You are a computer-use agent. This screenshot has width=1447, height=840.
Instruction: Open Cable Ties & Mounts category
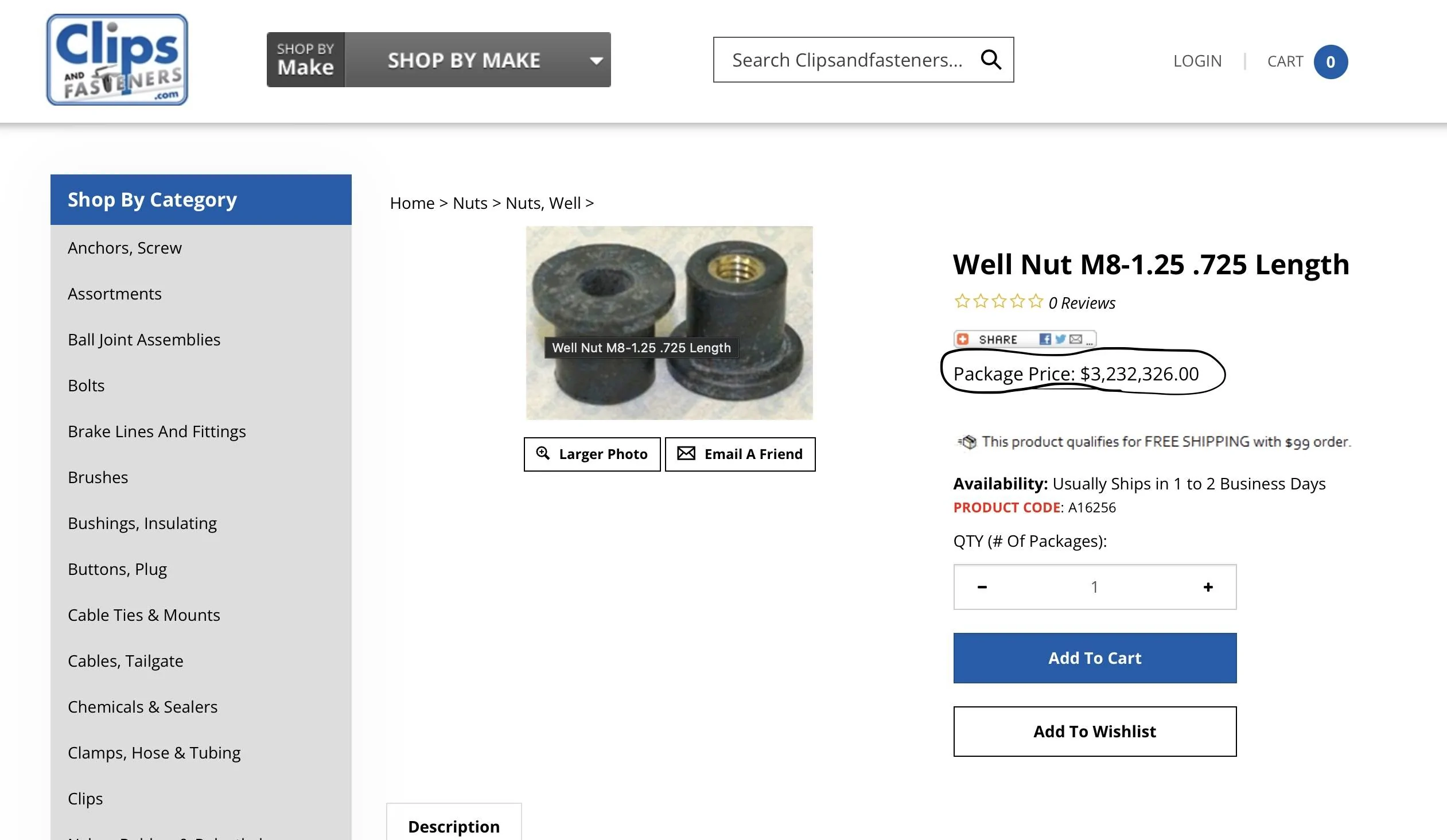(143, 615)
